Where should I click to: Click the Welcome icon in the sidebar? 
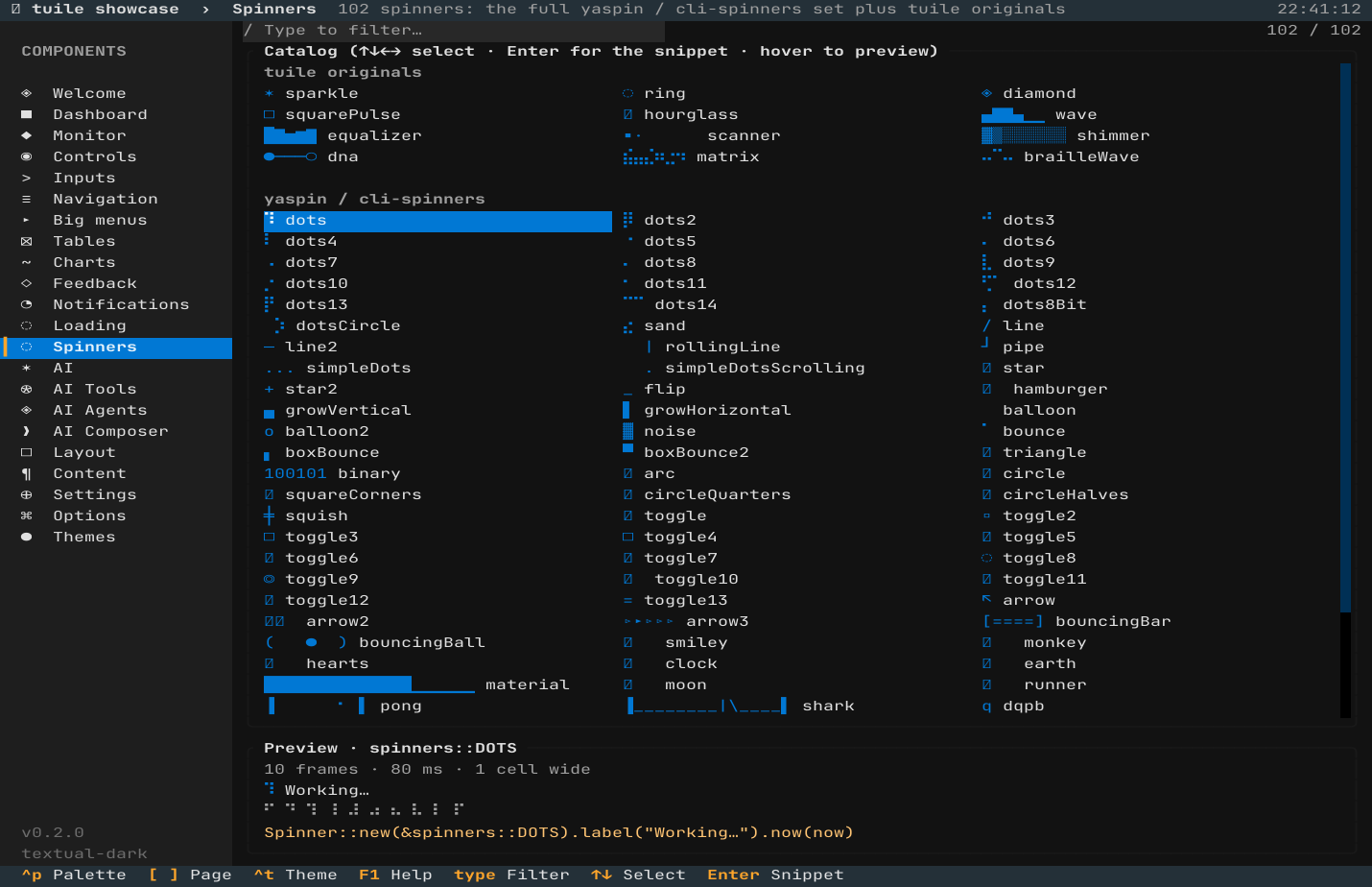click(26, 93)
